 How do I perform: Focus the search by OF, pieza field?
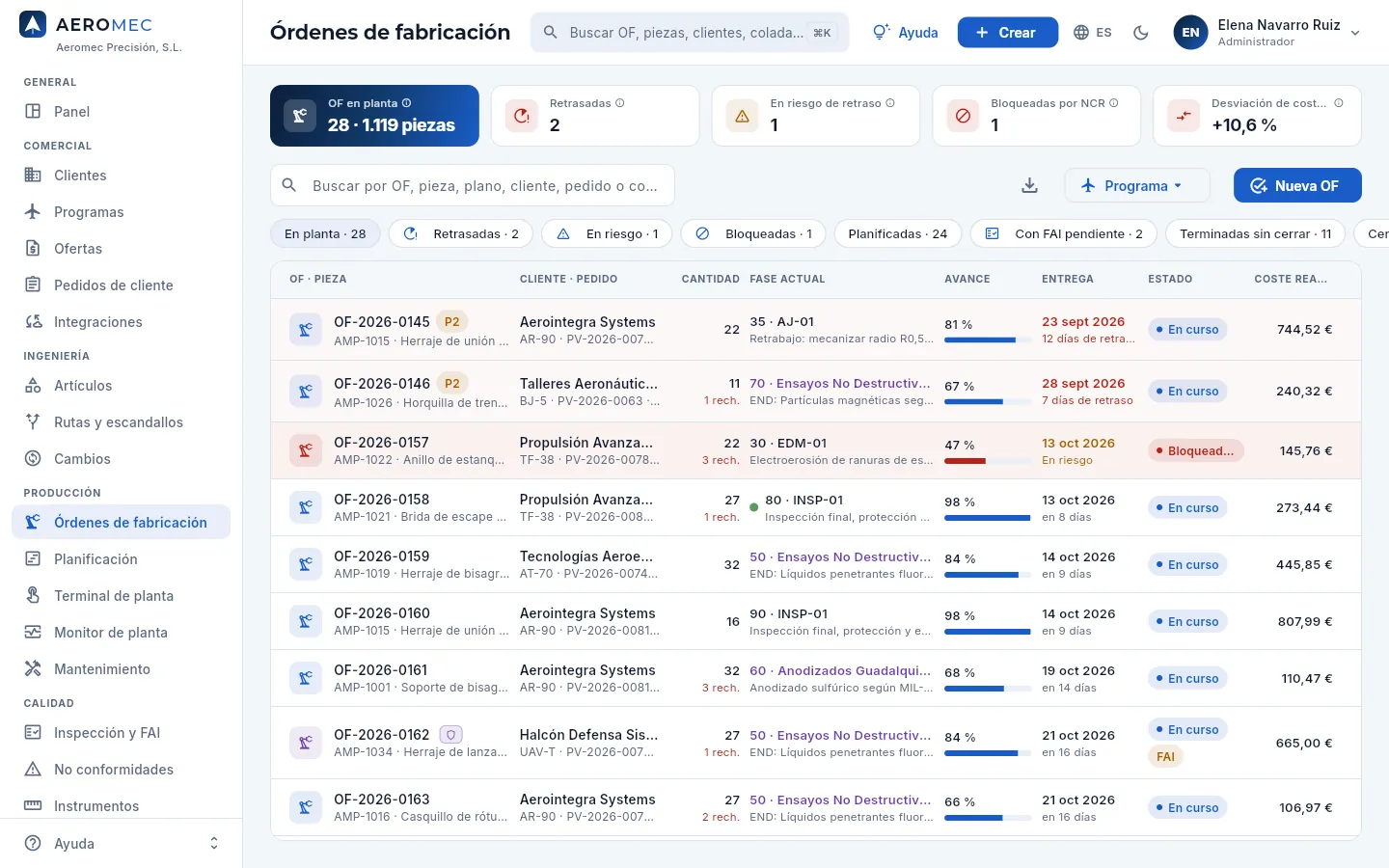coord(473,185)
